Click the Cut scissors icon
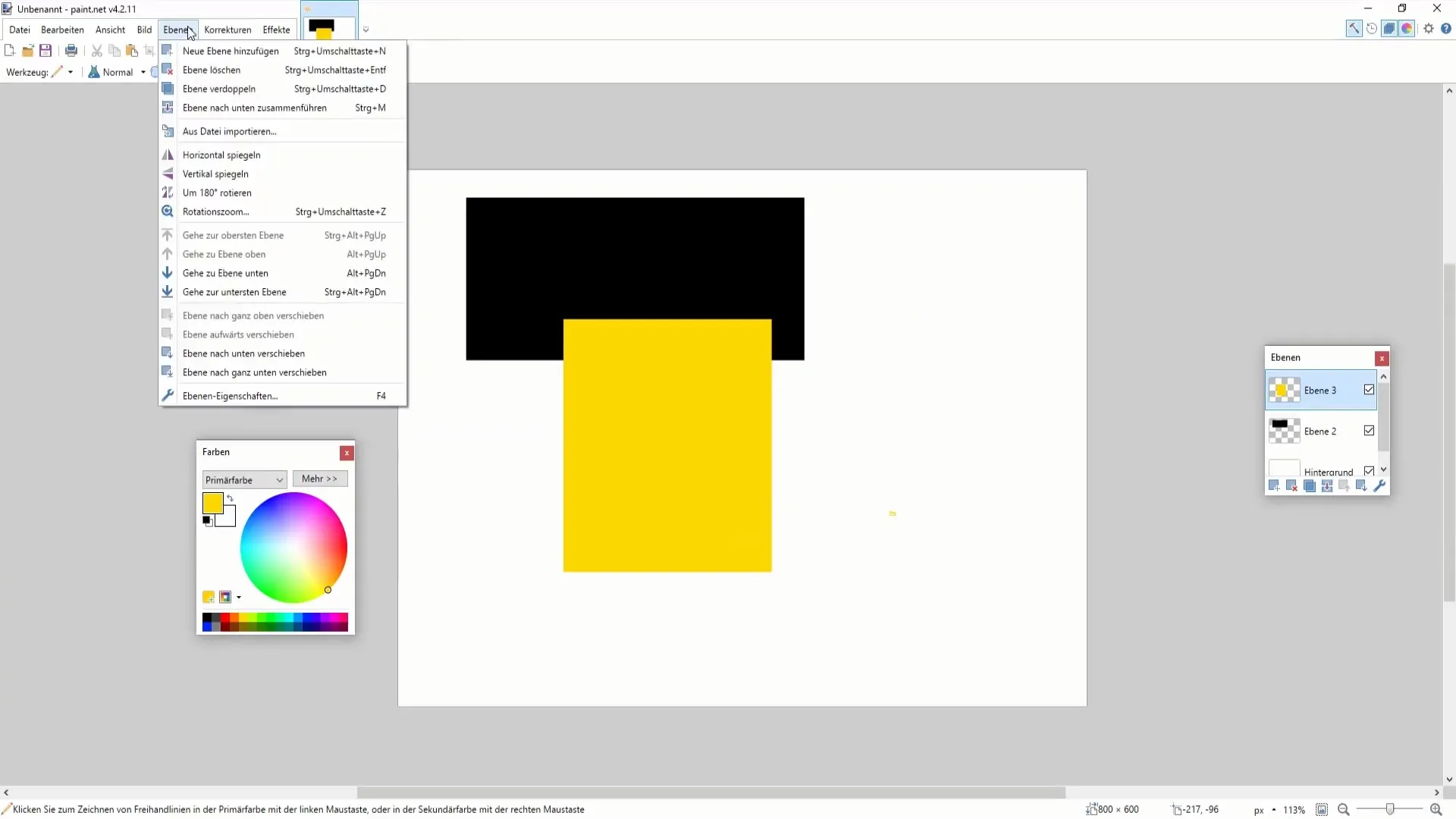 coord(97,51)
